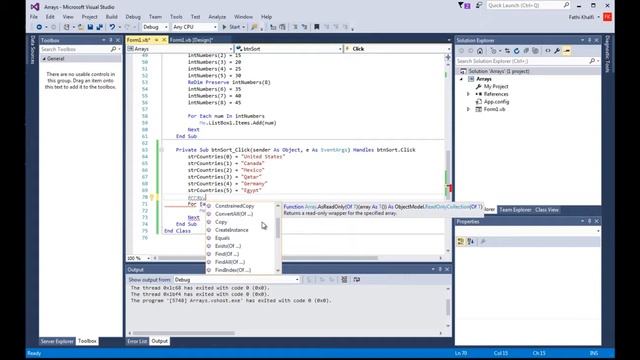Click the Navigate Backward circle icon
This screenshot has width=640, height=360.
39,27
